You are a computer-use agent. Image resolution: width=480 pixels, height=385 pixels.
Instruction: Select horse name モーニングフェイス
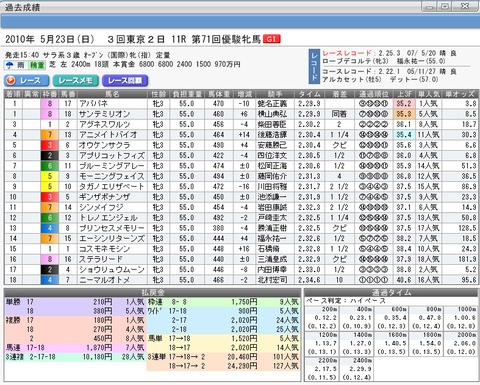click(x=112, y=176)
